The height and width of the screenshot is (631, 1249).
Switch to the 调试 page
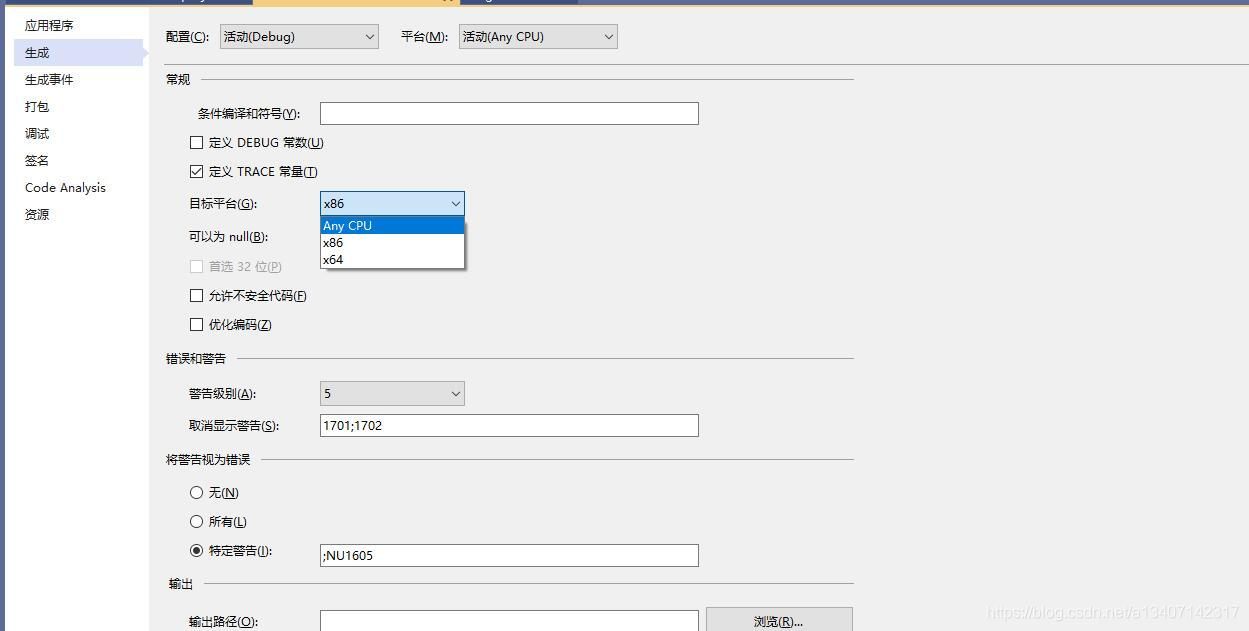tap(37, 133)
